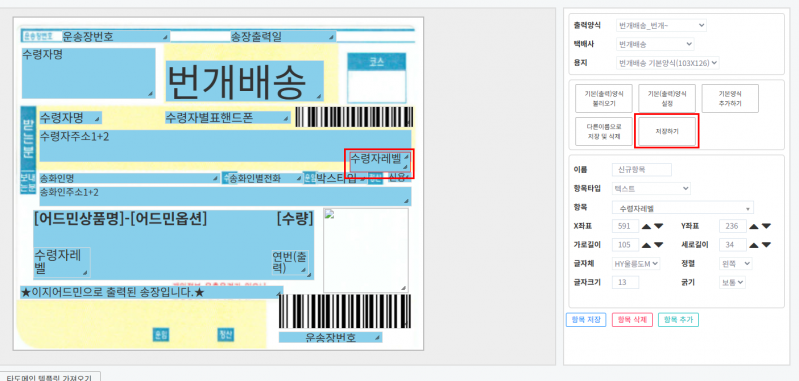Increase 세로길이 with the up arrow
This screenshot has width=799, height=381.
754,245
